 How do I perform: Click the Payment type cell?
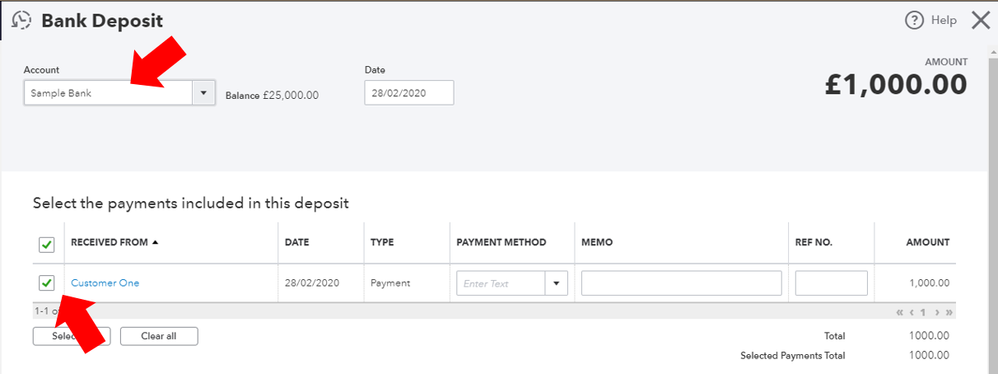pyautogui.click(x=390, y=282)
